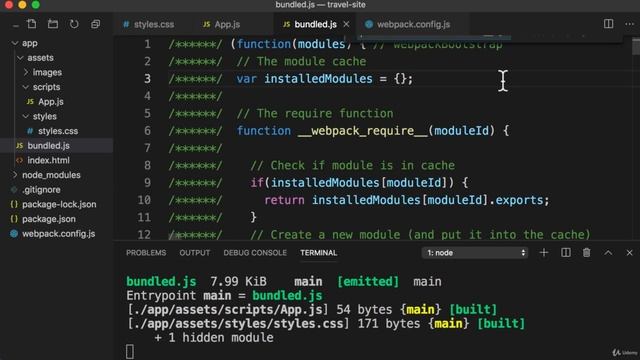
Task: Expand the node_modules folder chevron
Action: click(15, 175)
